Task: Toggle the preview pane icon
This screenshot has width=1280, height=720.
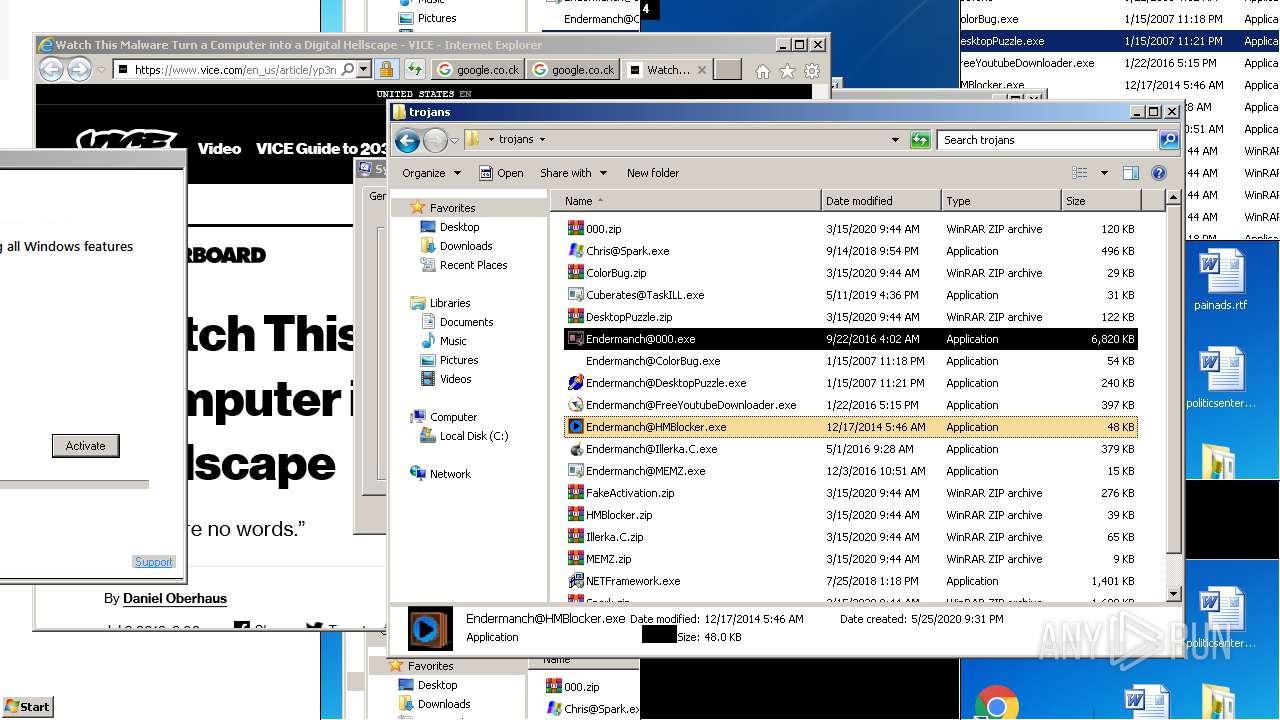Action: click(x=1130, y=173)
